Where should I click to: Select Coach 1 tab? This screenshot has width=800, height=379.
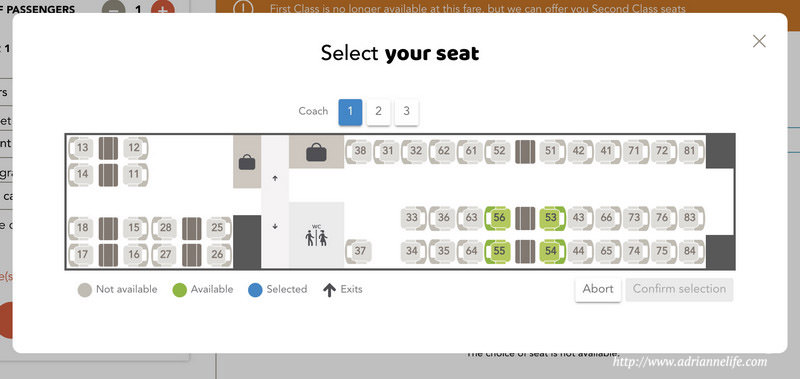click(351, 112)
